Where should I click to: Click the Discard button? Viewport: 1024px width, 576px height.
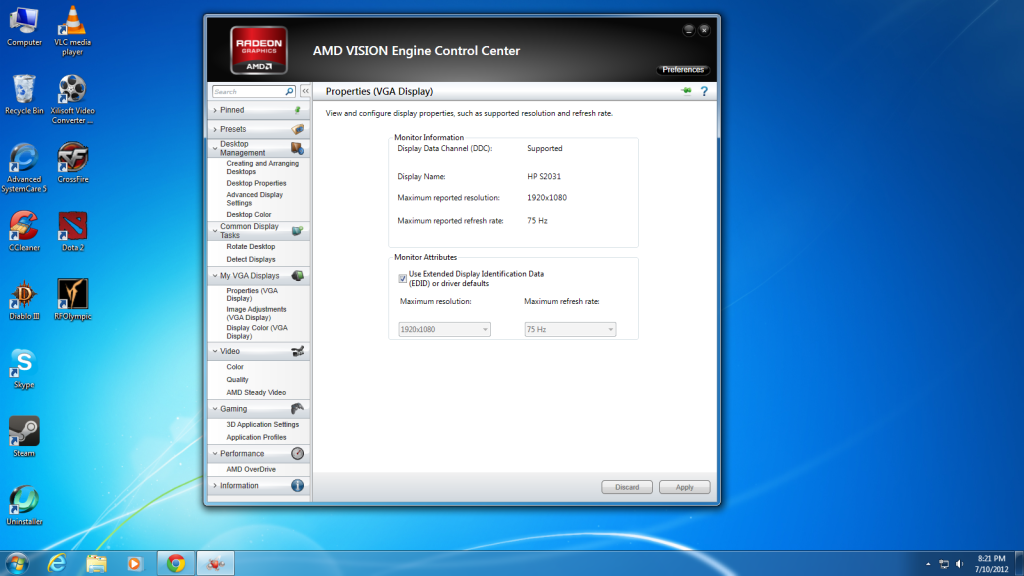click(x=627, y=487)
